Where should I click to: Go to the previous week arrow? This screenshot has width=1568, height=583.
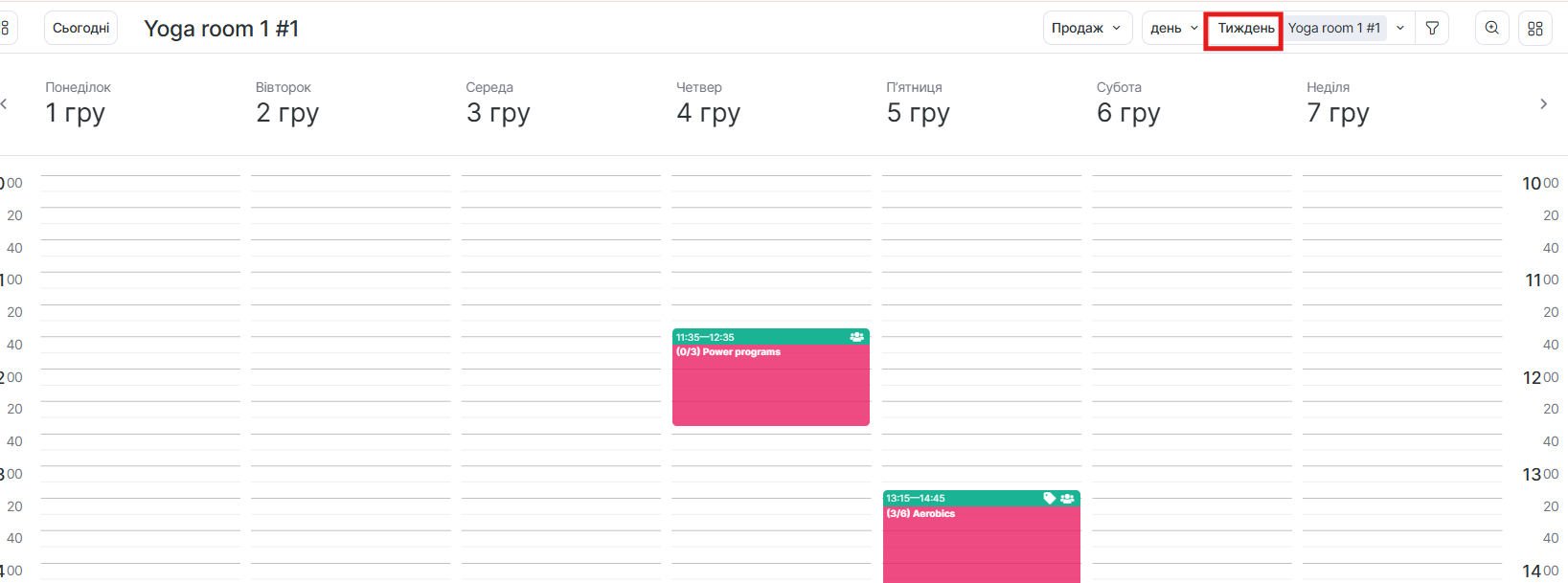click(5, 104)
